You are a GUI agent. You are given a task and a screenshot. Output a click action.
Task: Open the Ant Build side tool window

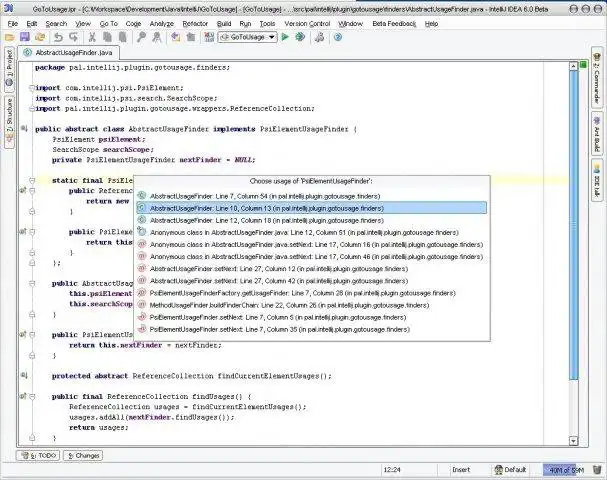[597, 134]
